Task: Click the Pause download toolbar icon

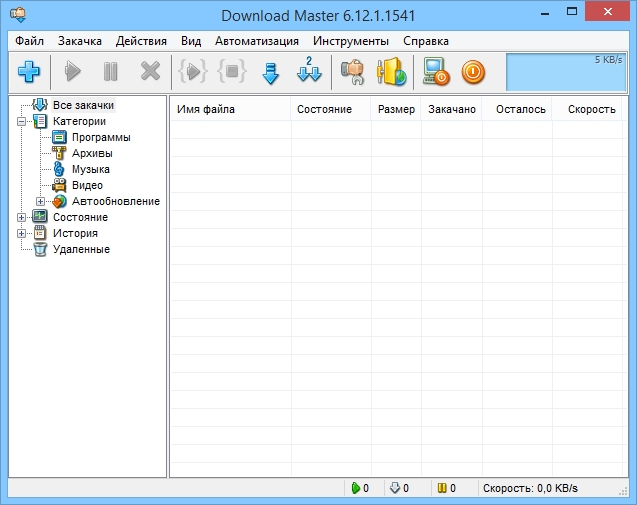Action: tap(110, 72)
